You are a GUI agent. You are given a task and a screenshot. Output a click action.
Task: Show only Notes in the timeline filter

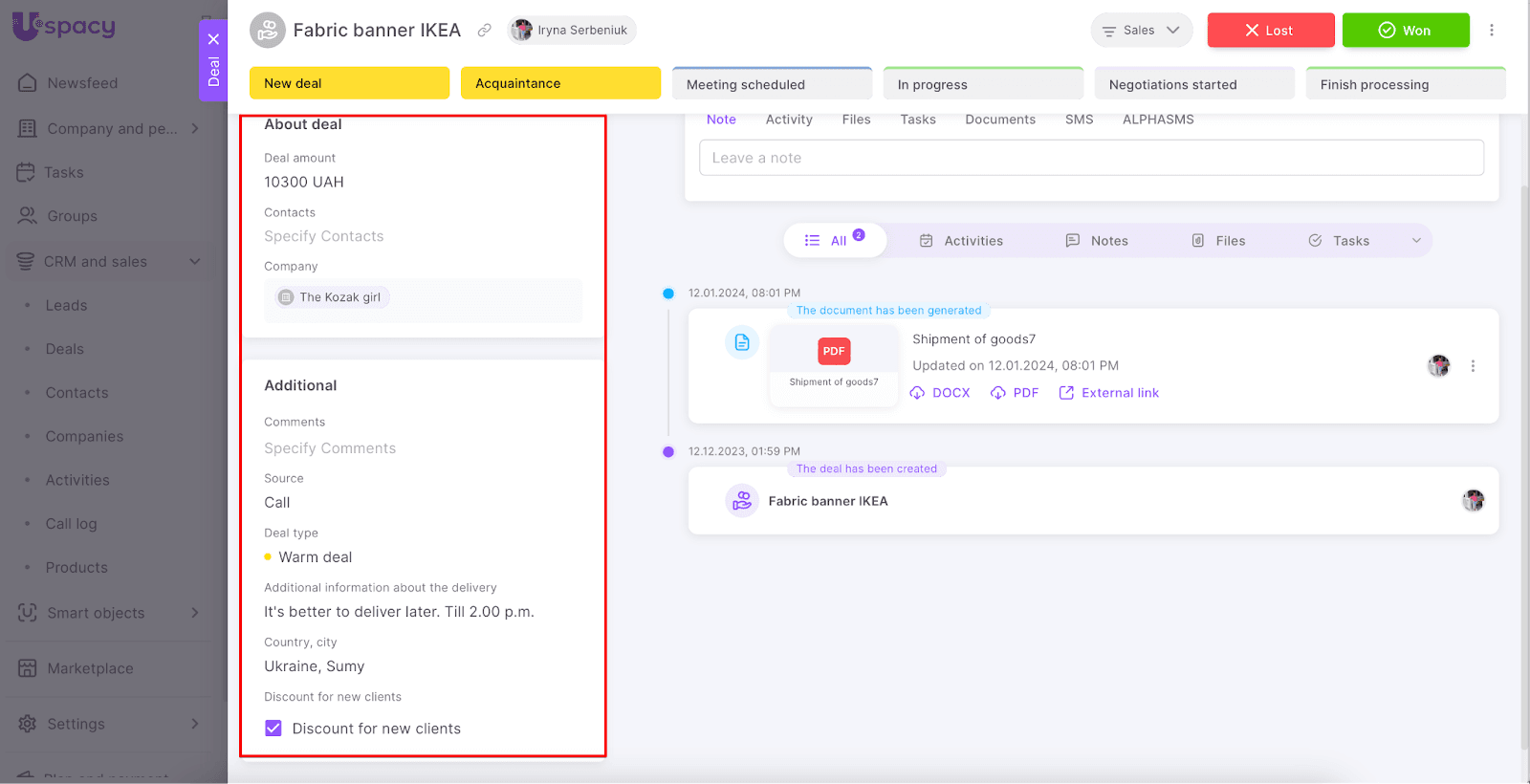[1098, 241]
